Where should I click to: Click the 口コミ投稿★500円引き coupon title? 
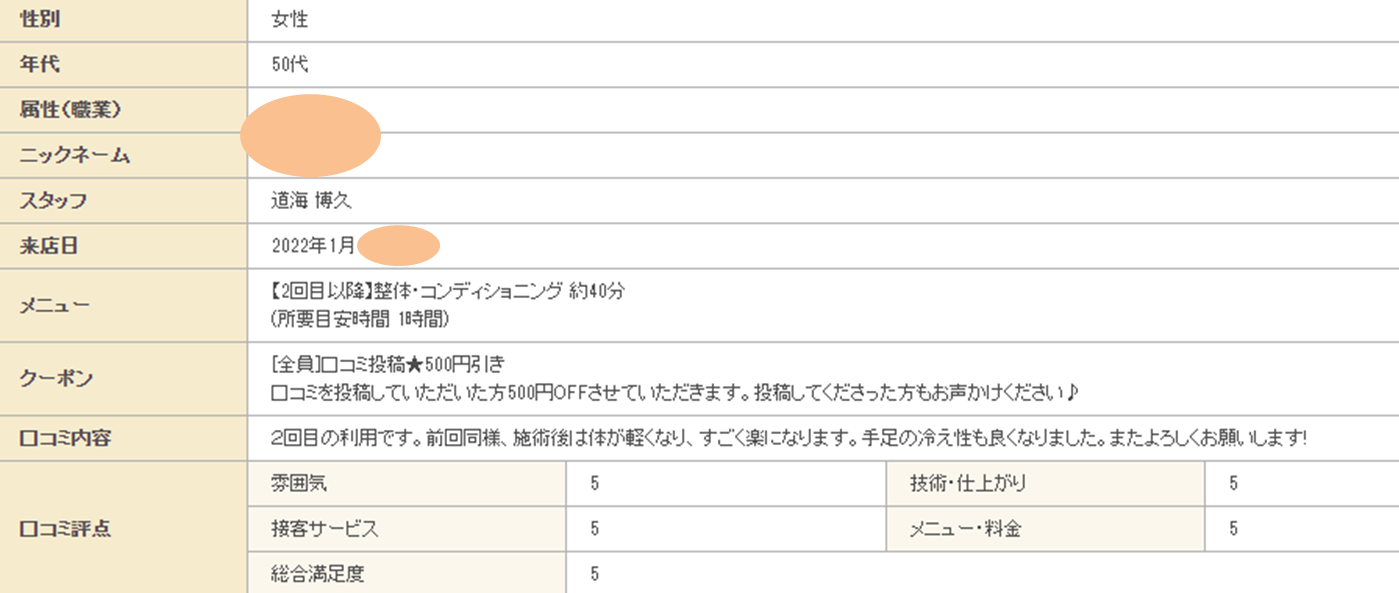pos(394,363)
